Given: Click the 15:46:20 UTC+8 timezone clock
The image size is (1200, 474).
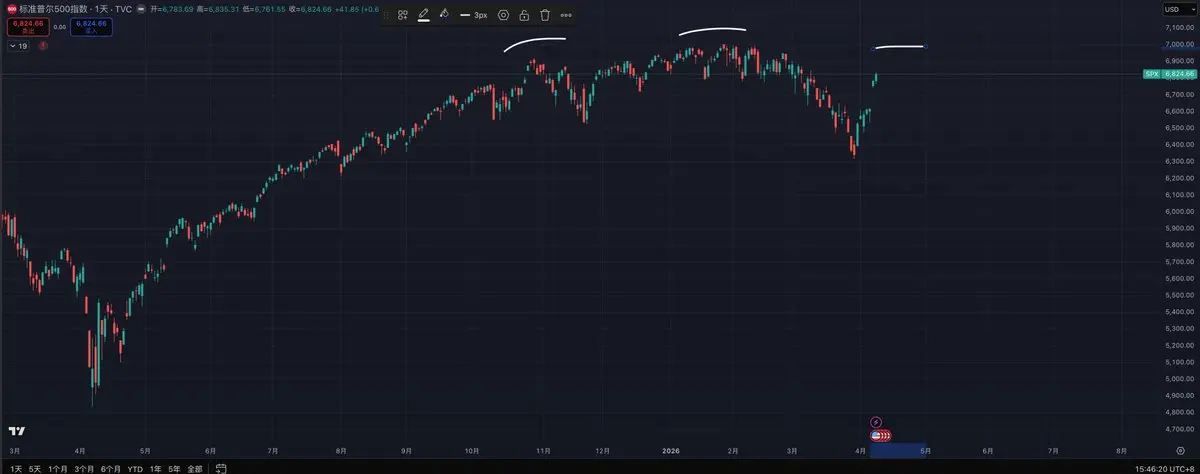Looking at the screenshot, I should click(x=1164, y=468).
